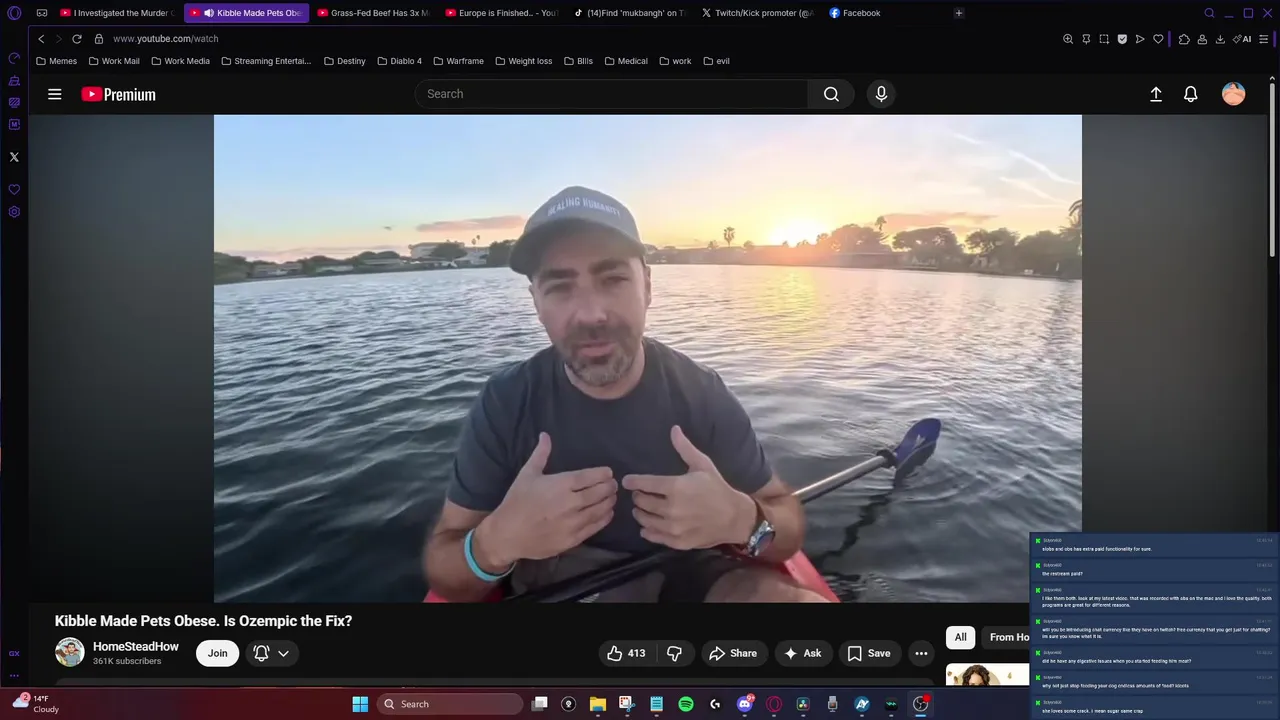Click the YouTube search magnifier button
Viewport: 1280px width, 720px height.
(831, 94)
